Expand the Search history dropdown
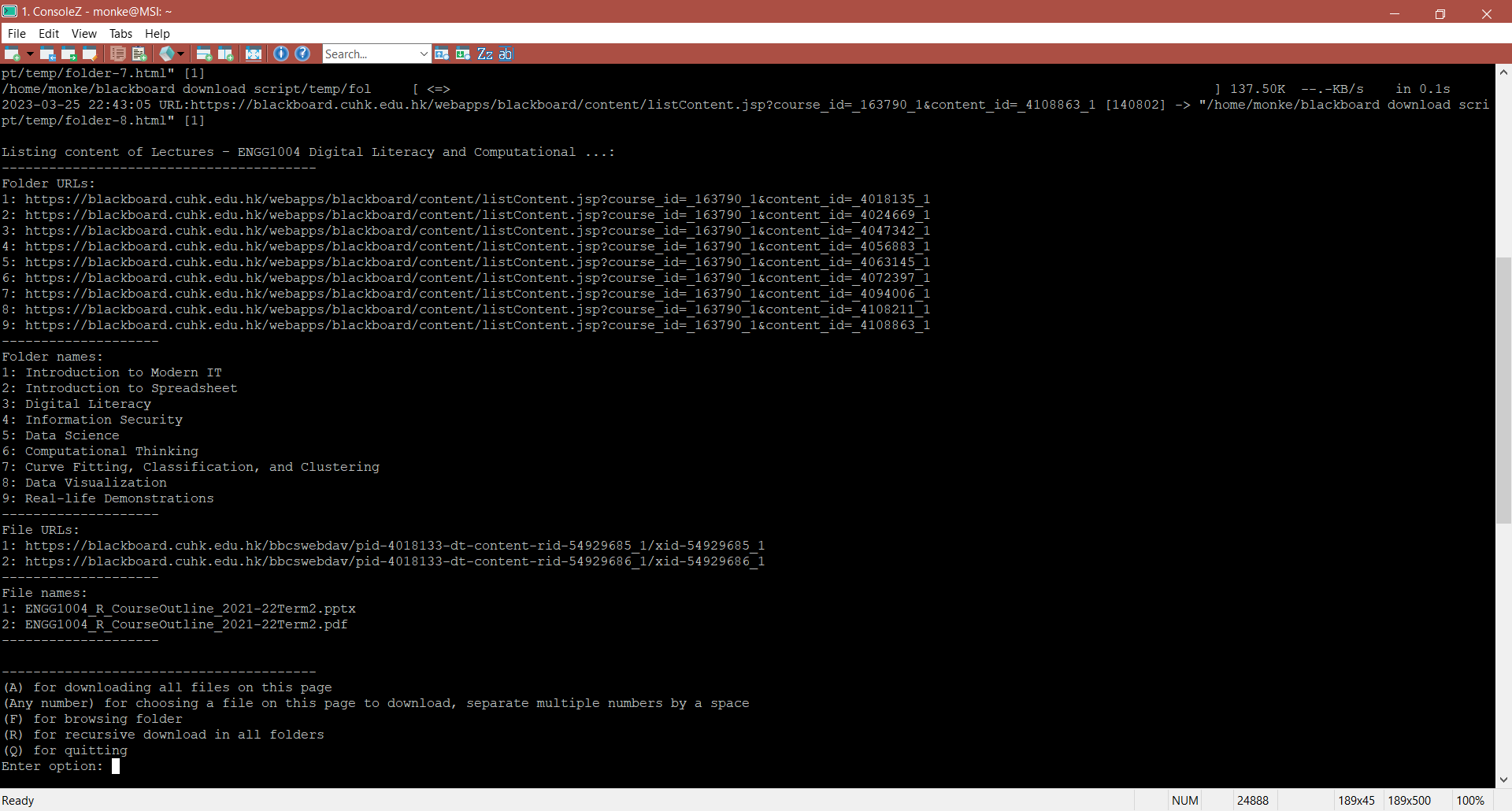1512x811 pixels. (424, 54)
